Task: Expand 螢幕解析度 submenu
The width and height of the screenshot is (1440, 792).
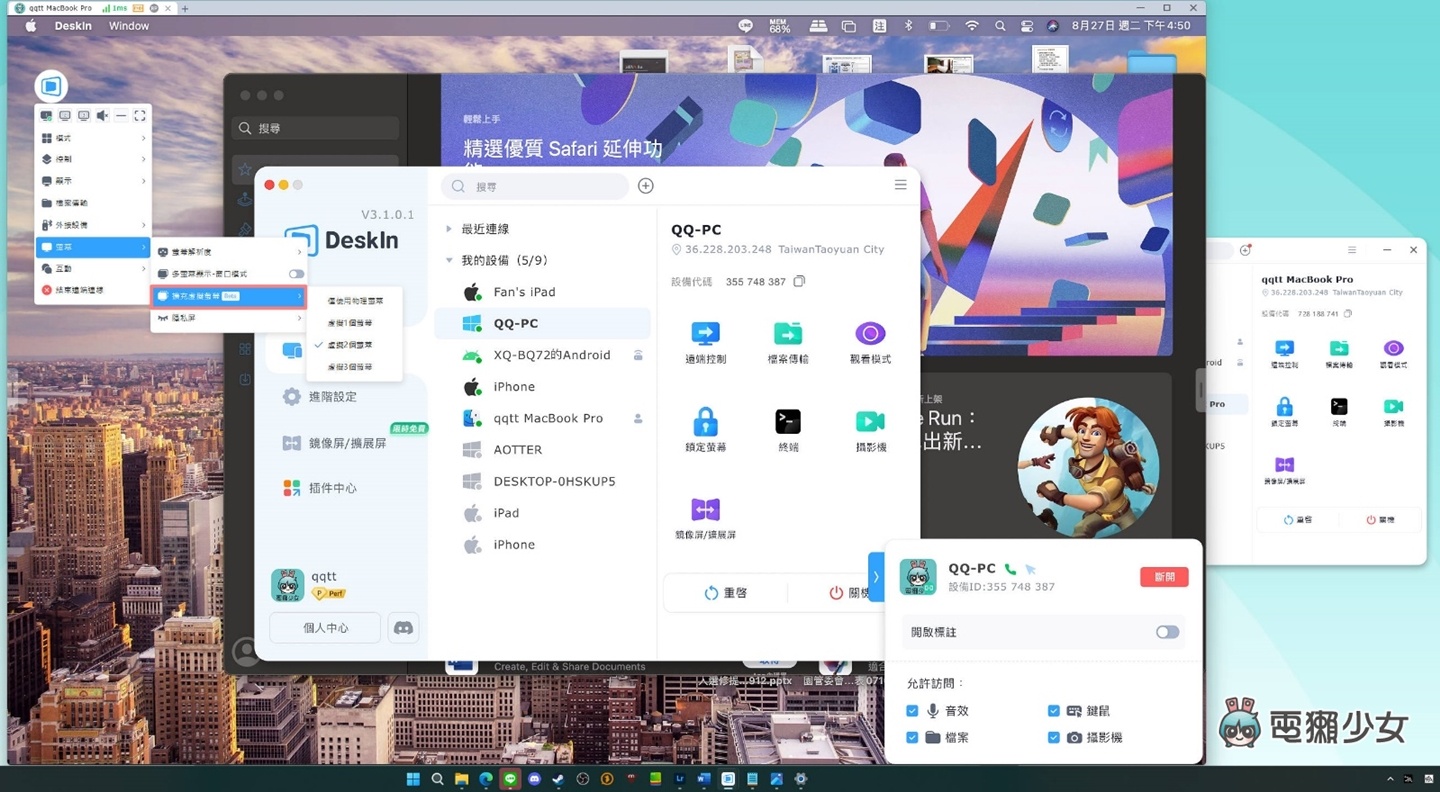Action: point(229,252)
